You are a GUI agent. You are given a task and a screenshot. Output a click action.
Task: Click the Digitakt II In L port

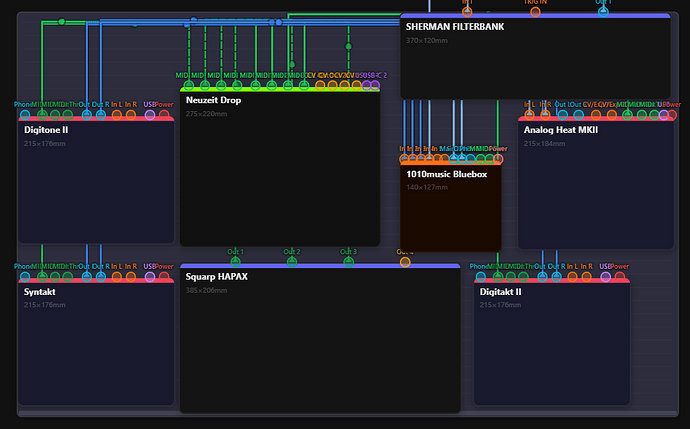coord(573,277)
